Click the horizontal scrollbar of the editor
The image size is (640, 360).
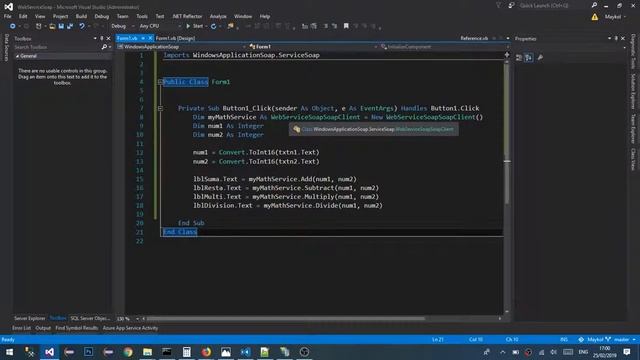[x=286, y=318]
